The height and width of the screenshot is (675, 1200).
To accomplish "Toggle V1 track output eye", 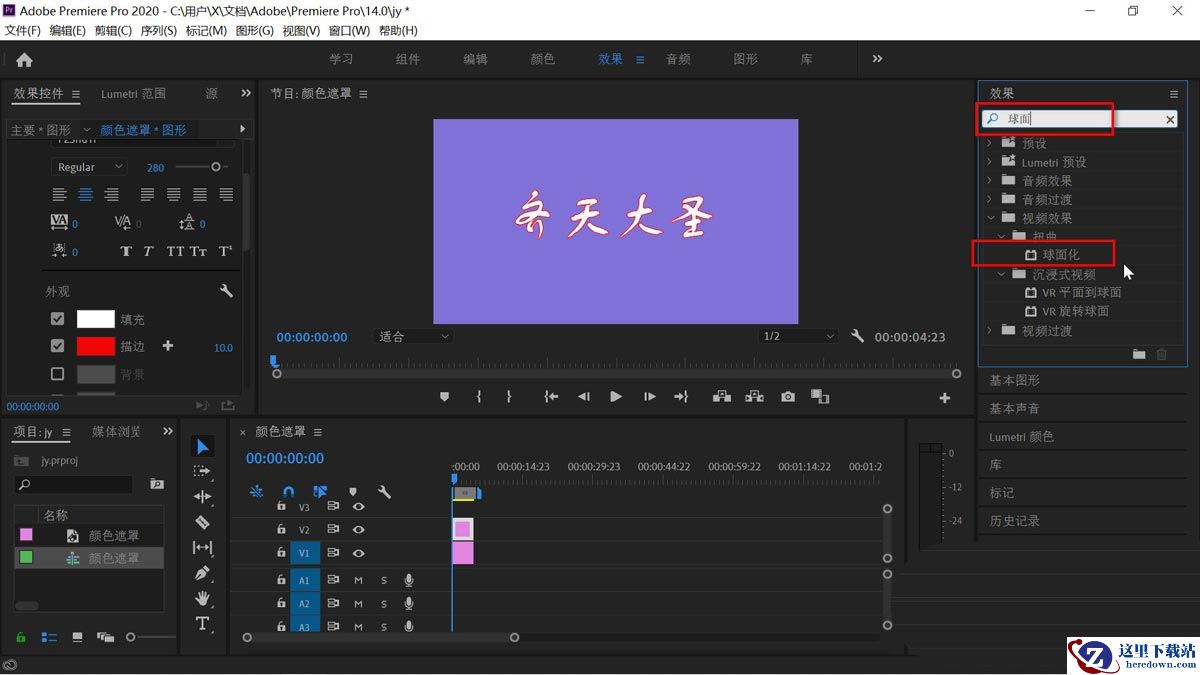I will tap(358, 553).
